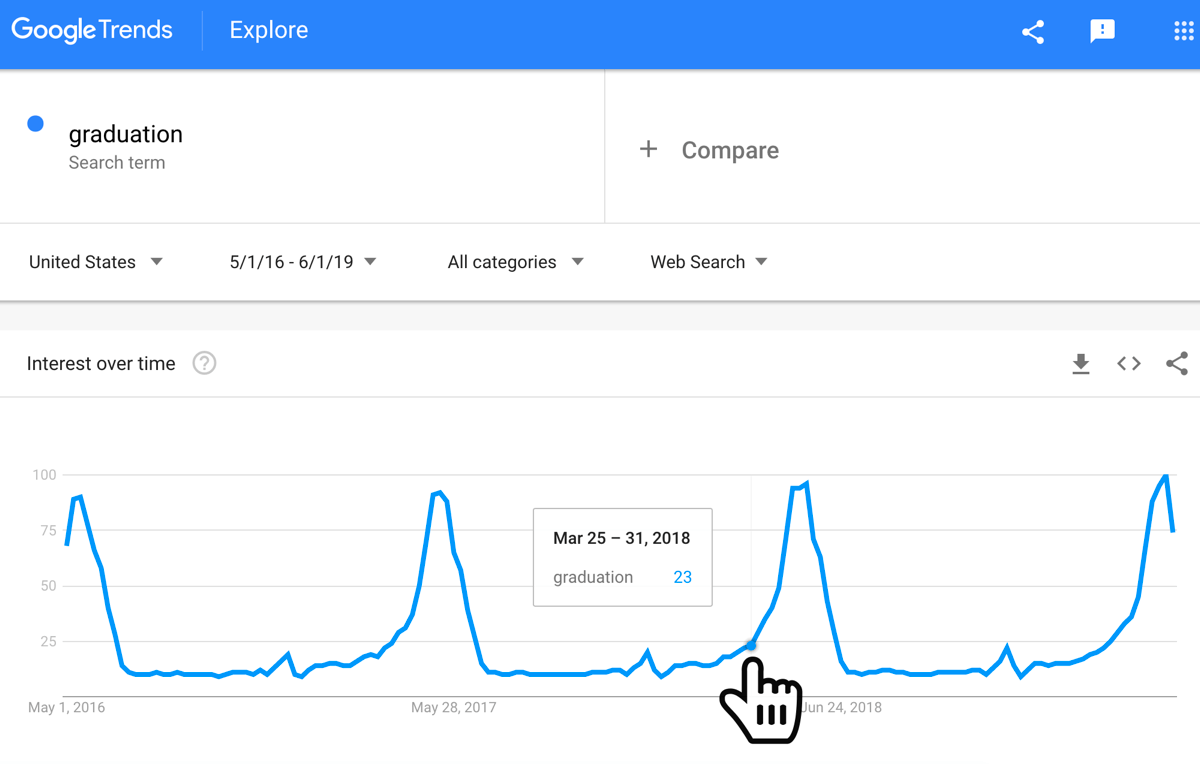Expand the Web Search type dropdown
Viewport: 1200px width, 764px height.
[709, 262]
